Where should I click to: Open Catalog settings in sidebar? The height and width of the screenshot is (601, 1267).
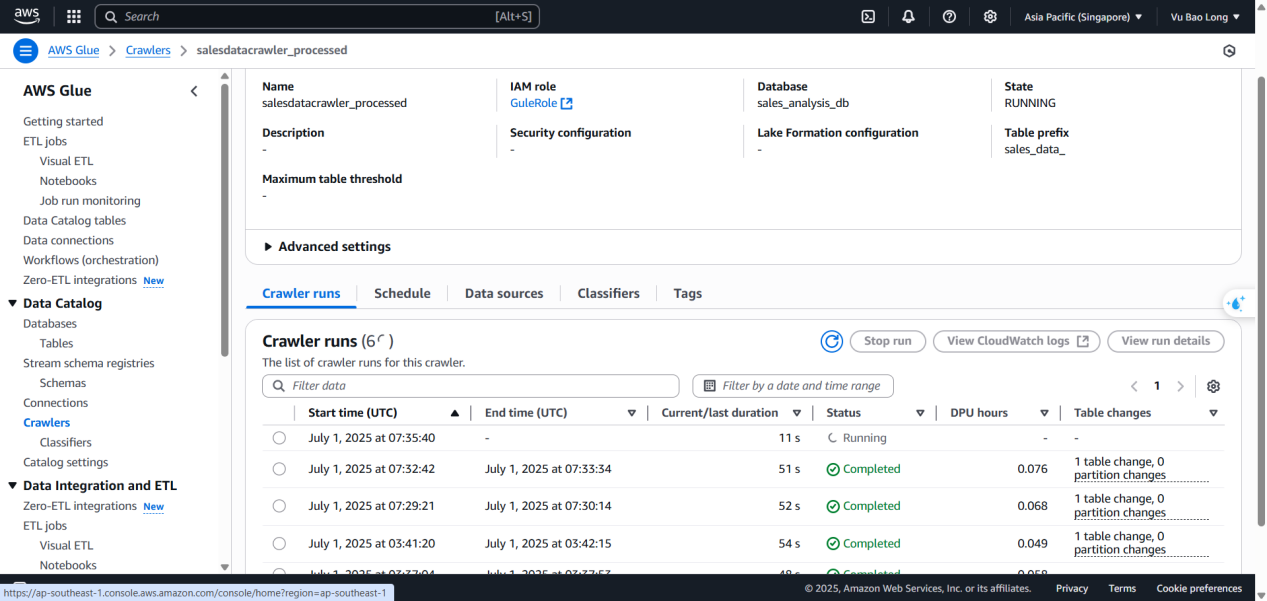pos(66,462)
